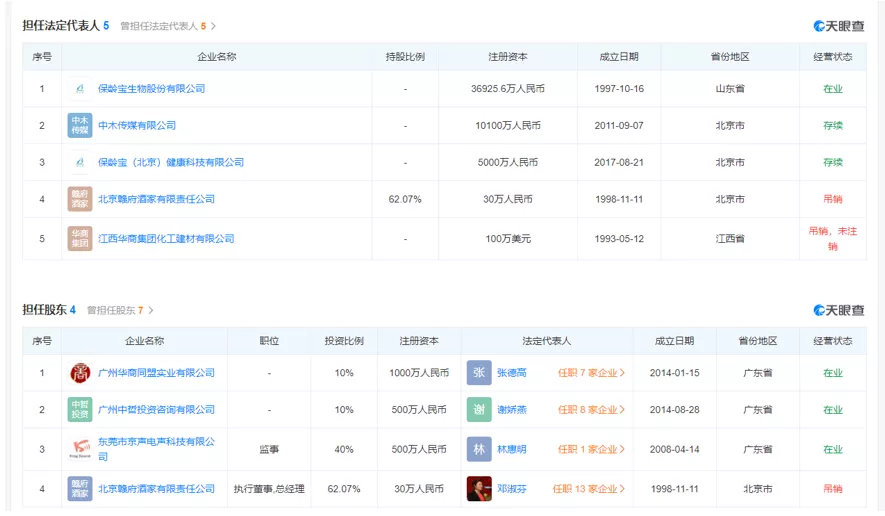885x516 pixels.
Task: Open 中木传媒有限公司 company link
Action: coord(137,126)
